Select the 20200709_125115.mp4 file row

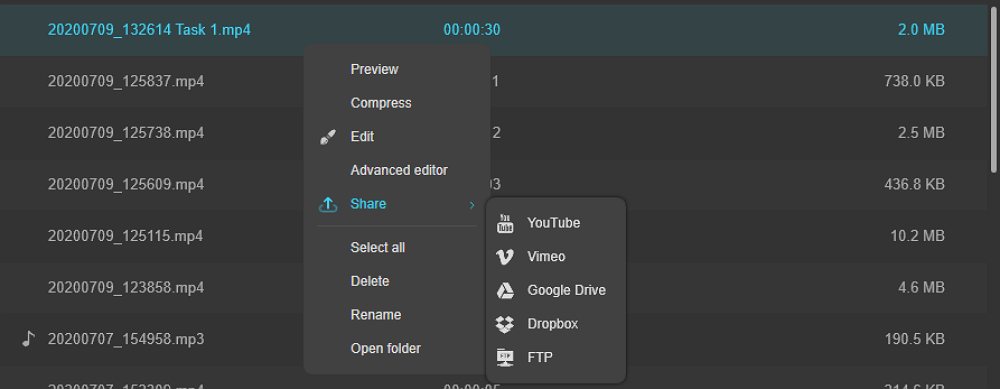(x=494, y=236)
